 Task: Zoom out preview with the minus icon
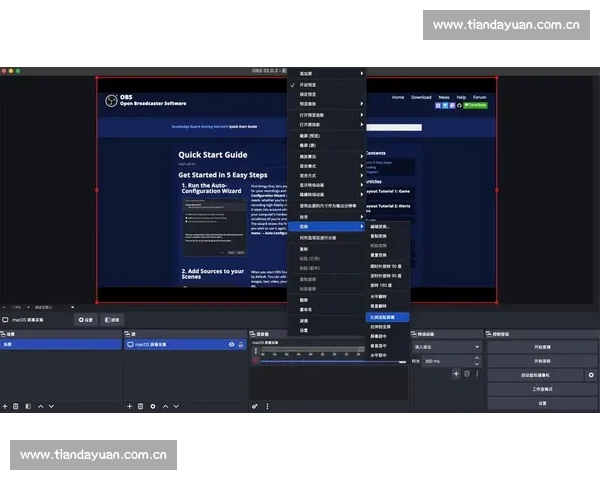coord(4,307)
